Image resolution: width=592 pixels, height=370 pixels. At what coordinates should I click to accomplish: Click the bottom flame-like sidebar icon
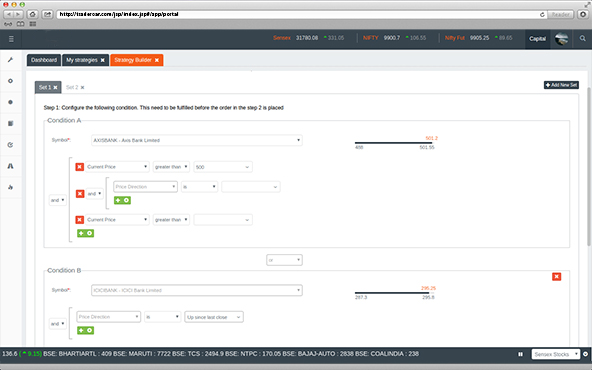point(11,187)
